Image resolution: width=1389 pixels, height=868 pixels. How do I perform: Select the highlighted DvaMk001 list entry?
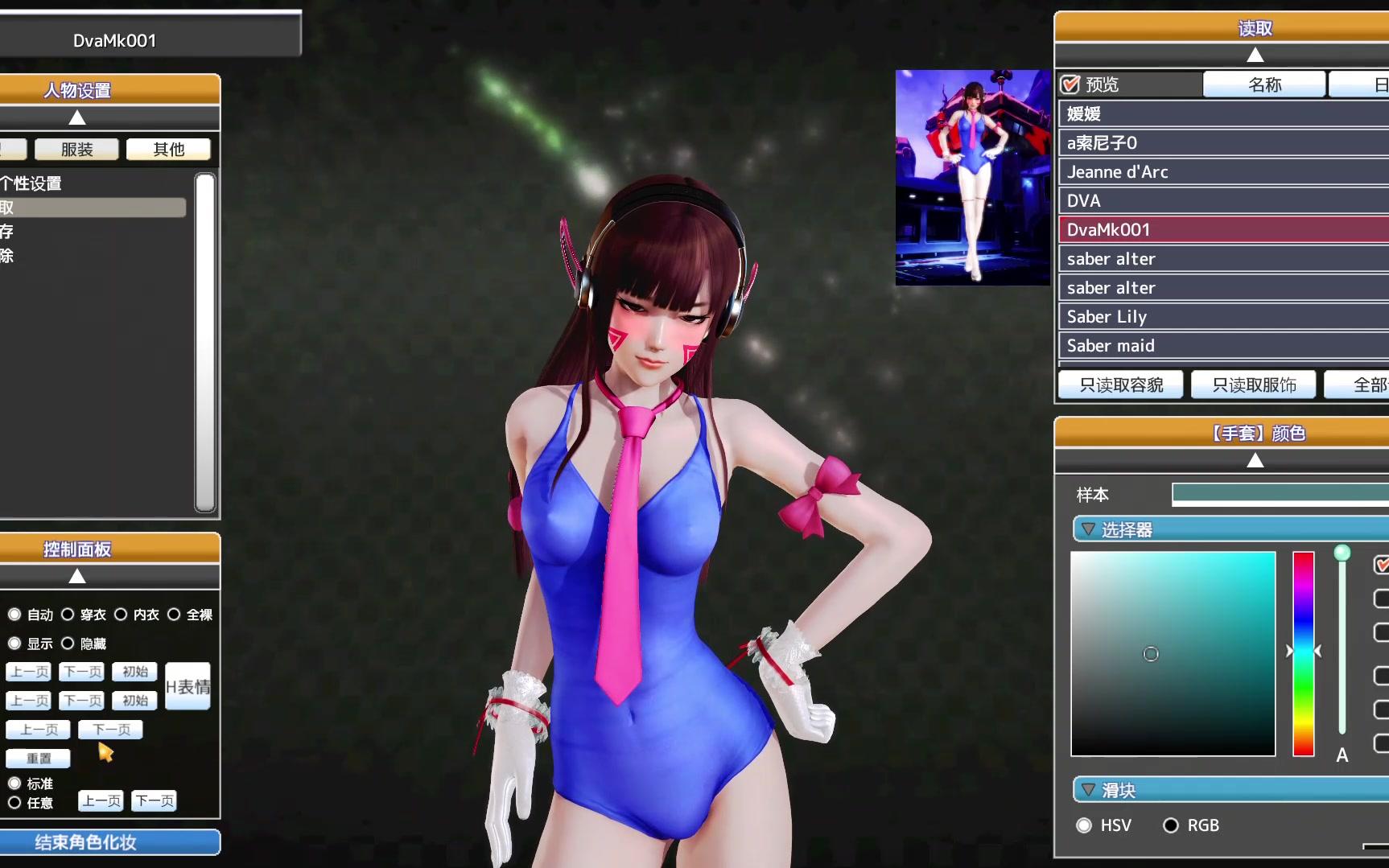(x=1223, y=229)
